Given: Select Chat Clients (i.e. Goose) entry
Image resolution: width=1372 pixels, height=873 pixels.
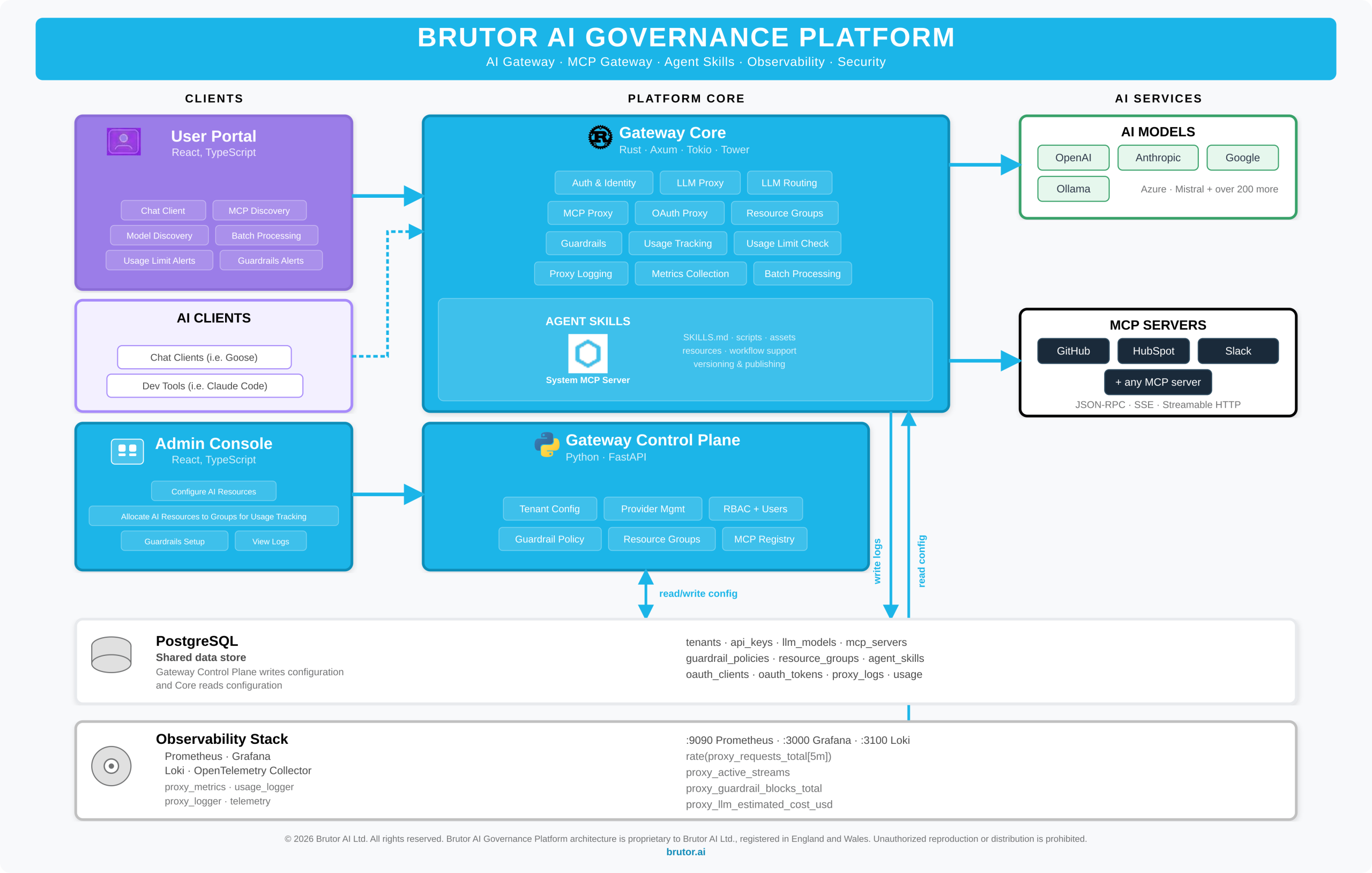Looking at the screenshot, I should click(x=204, y=357).
